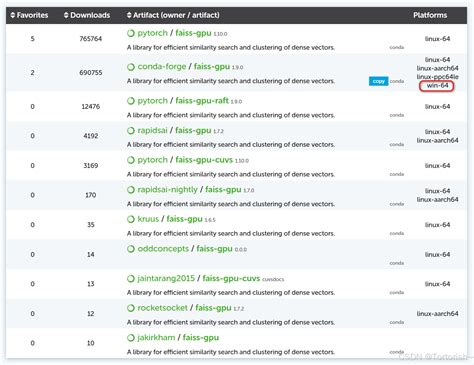Image resolution: width=474 pixels, height=365 pixels.
Task: Open the kruus owner link
Action: click(148, 219)
